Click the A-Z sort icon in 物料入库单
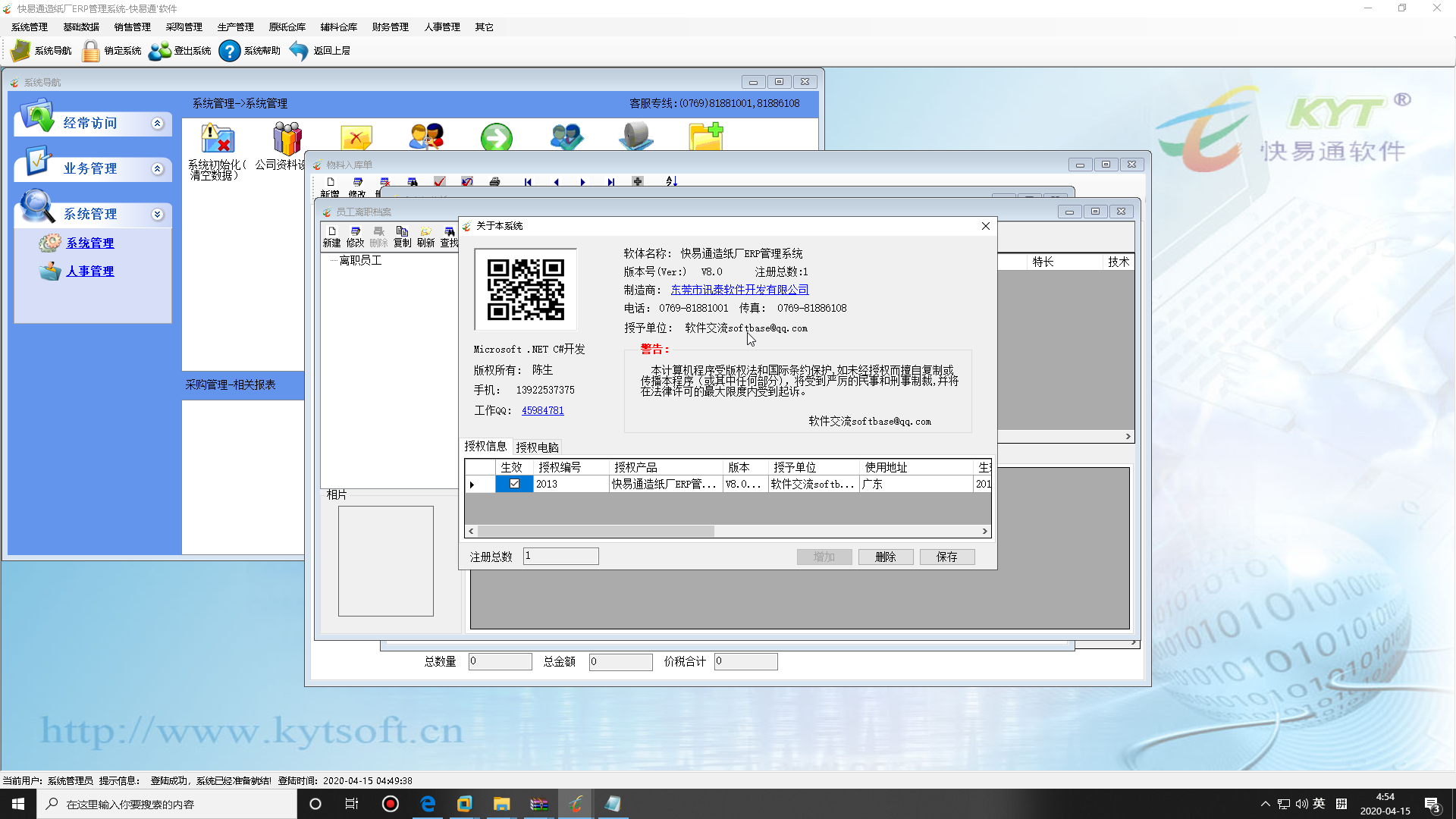This screenshot has width=1456, height=819. click(671, 181)
